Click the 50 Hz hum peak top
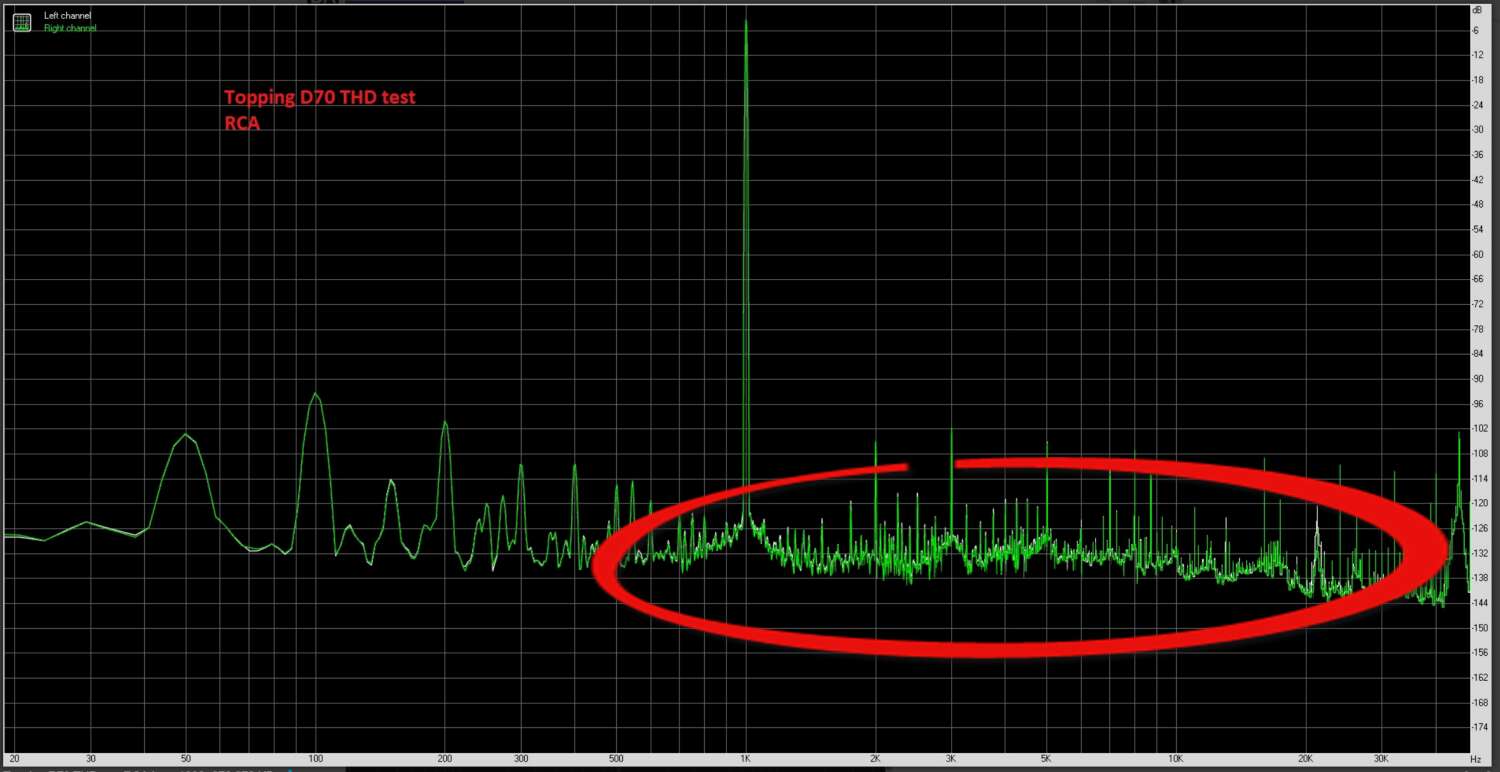 click(x=186, y=435)
